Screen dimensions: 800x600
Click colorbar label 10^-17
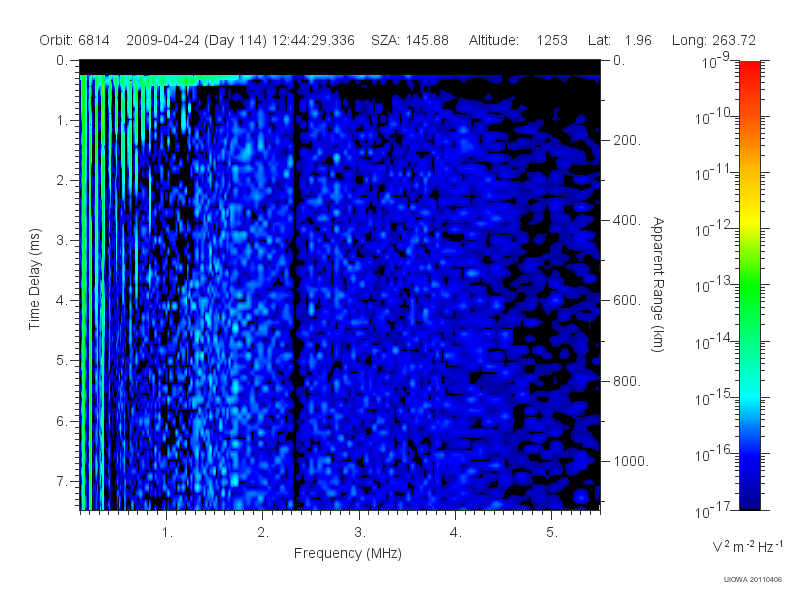[713, 510]
